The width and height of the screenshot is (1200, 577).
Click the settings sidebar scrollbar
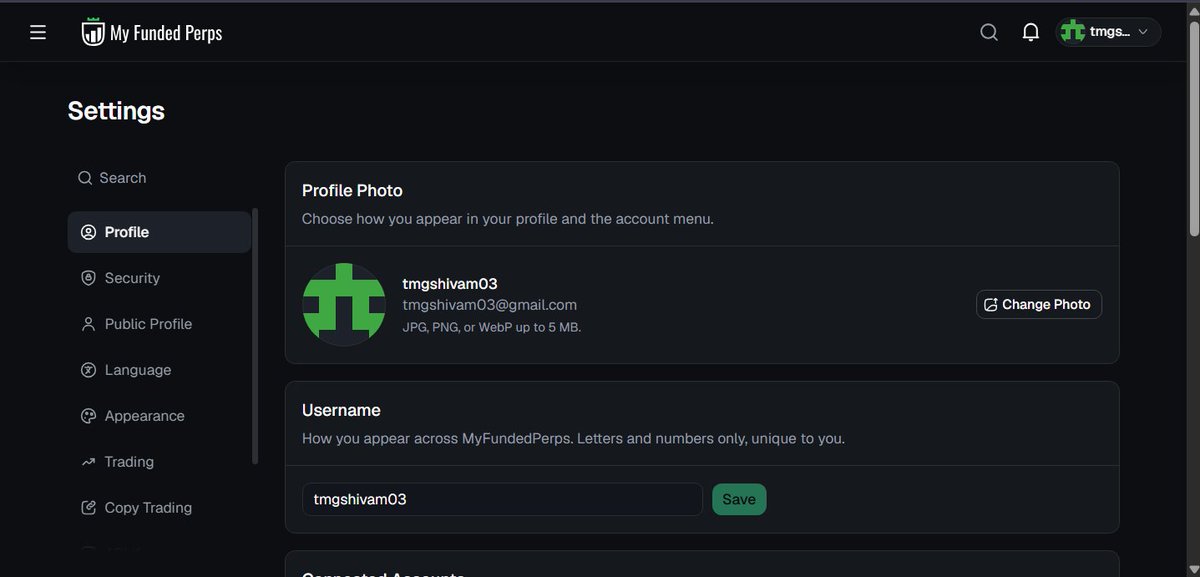tap(255, 336)
